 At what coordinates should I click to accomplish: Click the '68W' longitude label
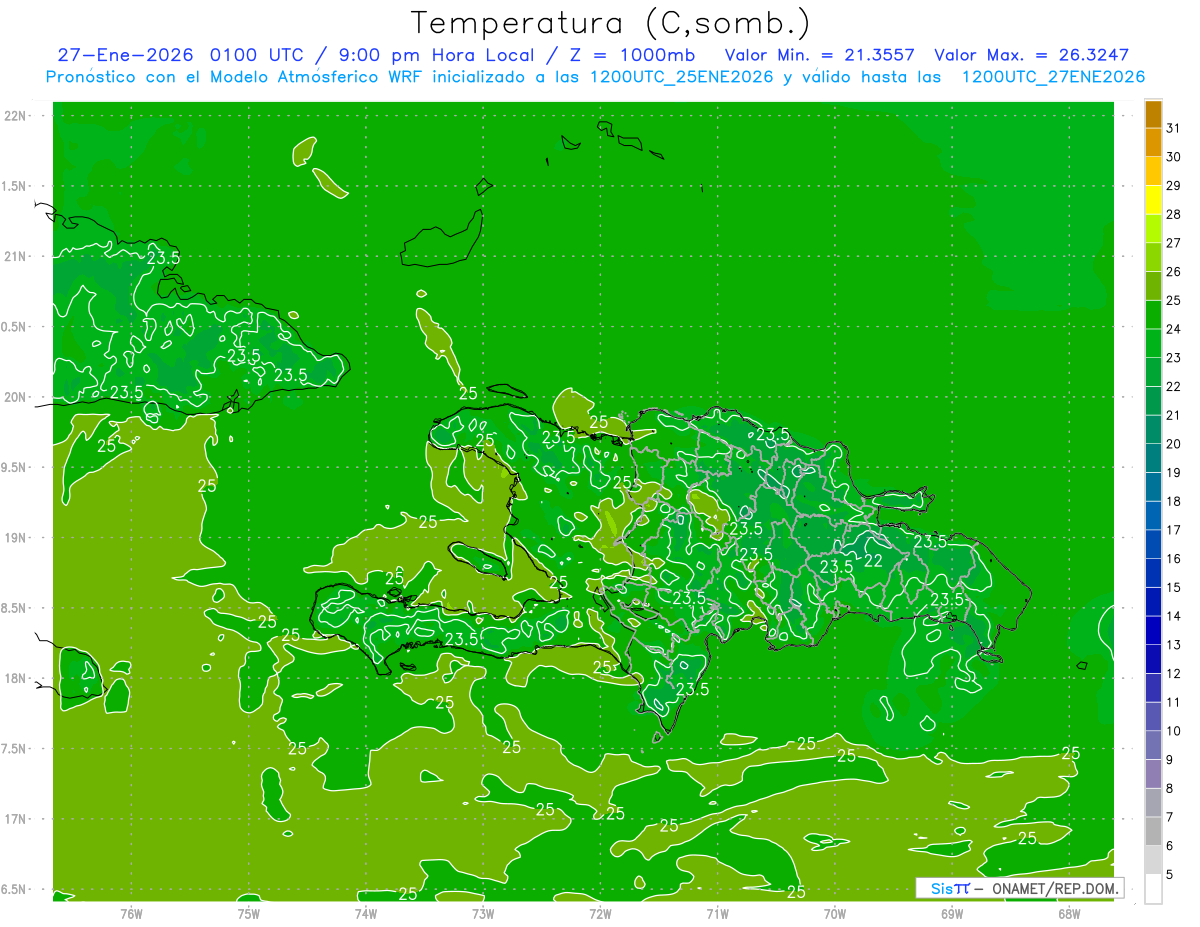(1069, 913)
